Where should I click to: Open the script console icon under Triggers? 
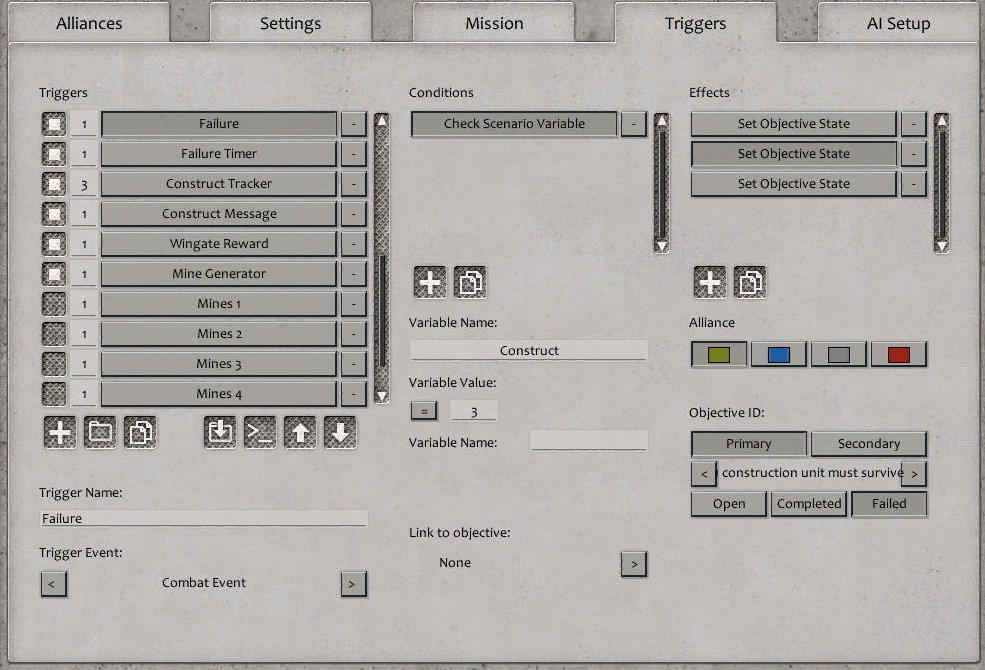click(x=260, y=432)
